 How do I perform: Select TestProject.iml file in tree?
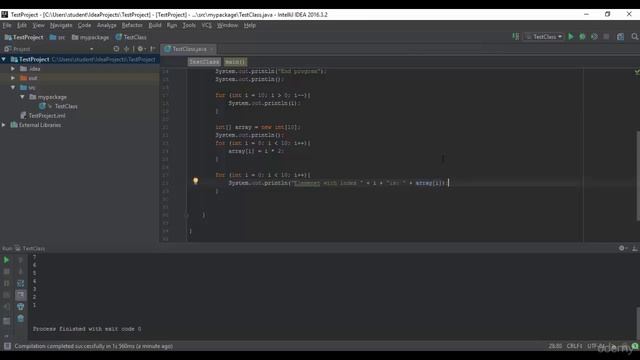[x=47, y=116]
